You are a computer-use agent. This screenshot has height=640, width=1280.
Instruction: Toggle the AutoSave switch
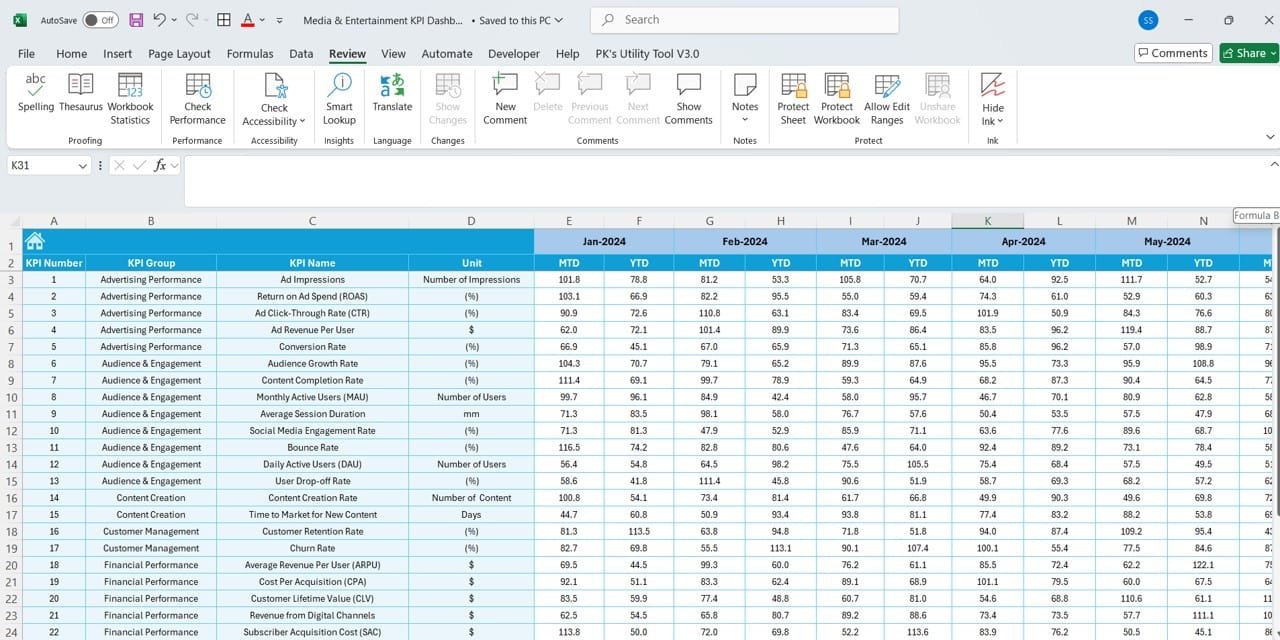click(x=100, y=20)
